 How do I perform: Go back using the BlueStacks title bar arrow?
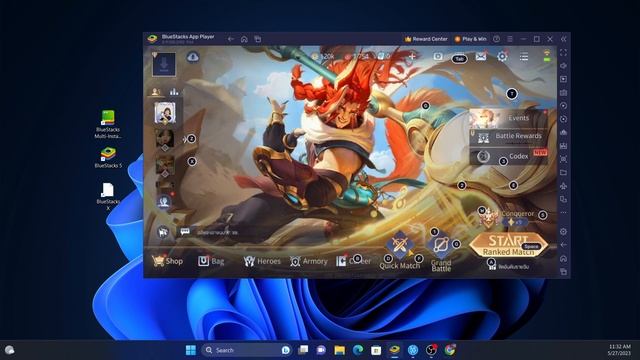coord(231,39)
